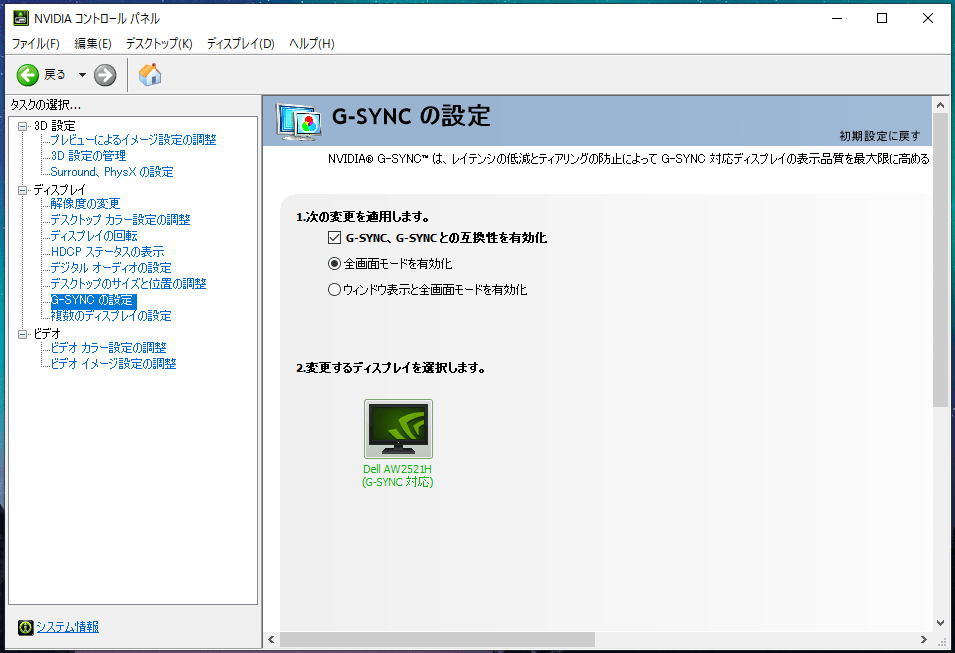Open ビデオ イメージ設定の調整
The image size is (955, 653).
click(113, 364)
